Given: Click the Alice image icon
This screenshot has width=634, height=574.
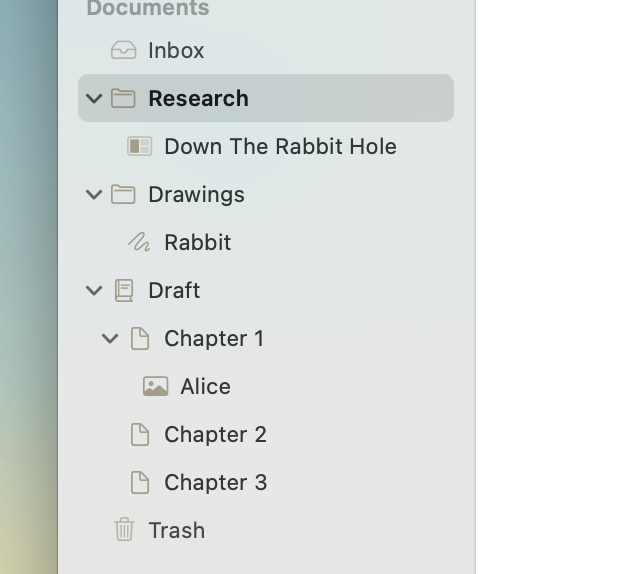Looking at the screenshot, I should [156, 386].
